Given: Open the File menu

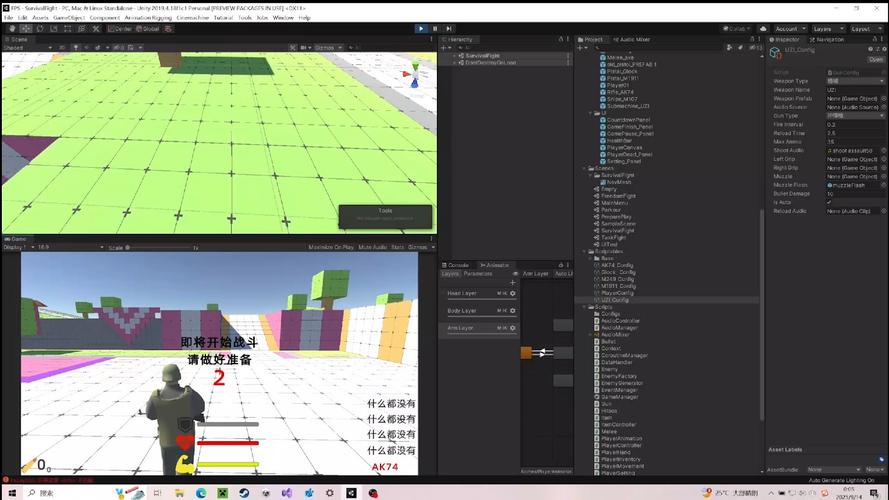Looking at the screenshot, I should click(x=8, y=18).
